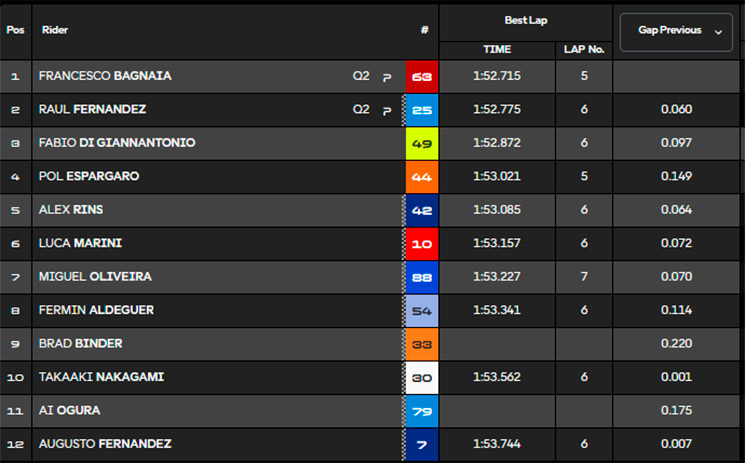Click the blue number 25 badge
Image resolution: width=745 pixels, height=463 pixels.
click(422, 110)
